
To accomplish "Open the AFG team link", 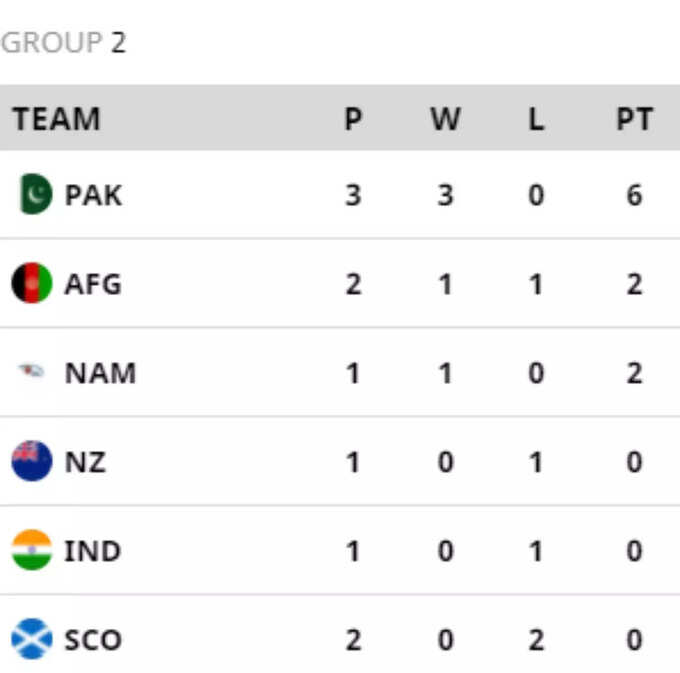I will (93, 284).
